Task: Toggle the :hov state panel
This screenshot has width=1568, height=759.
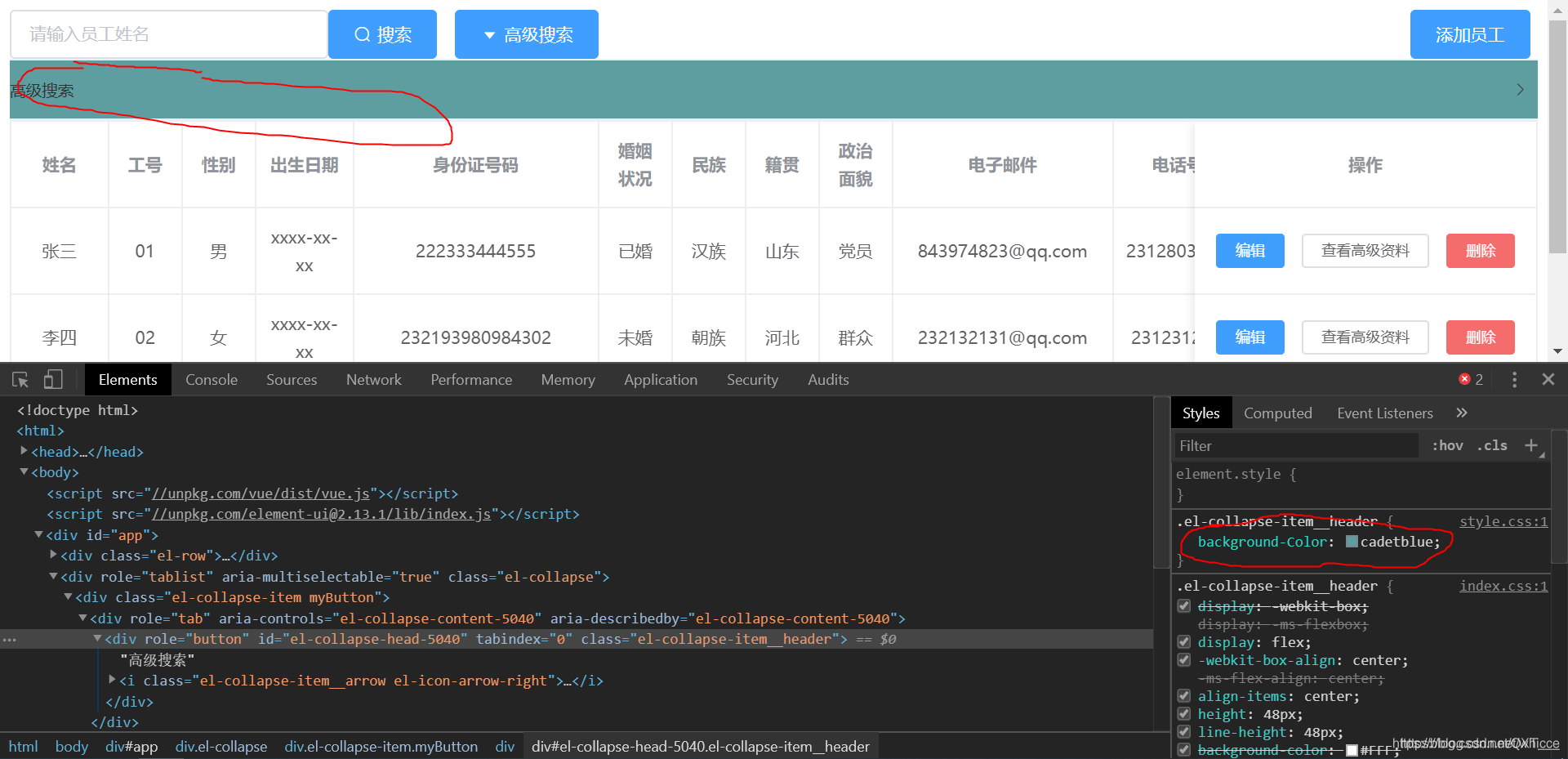Action: pyautogui.click(x=1447, y=445)
